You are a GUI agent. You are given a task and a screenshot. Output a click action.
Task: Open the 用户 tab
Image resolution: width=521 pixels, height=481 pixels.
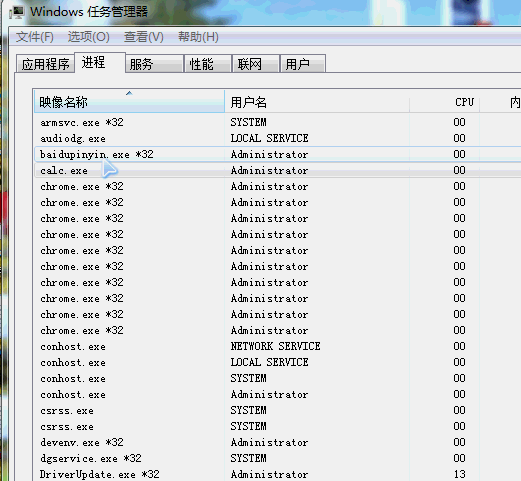[x=303, y=64]
